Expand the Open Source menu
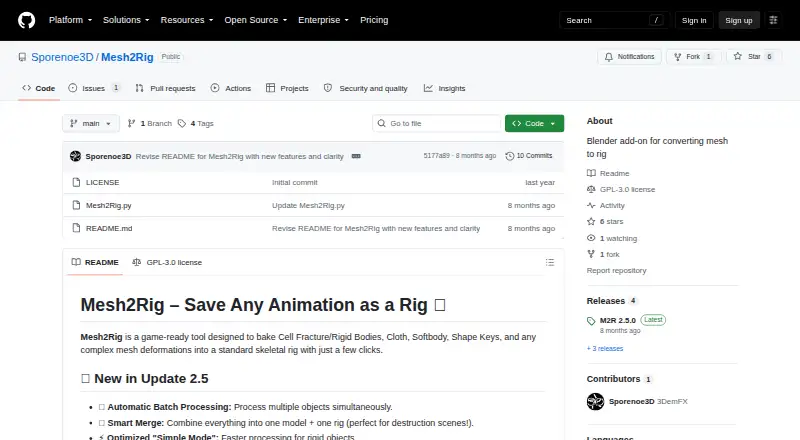The height and width of the screenshot is (440, 800). point(256,20)
